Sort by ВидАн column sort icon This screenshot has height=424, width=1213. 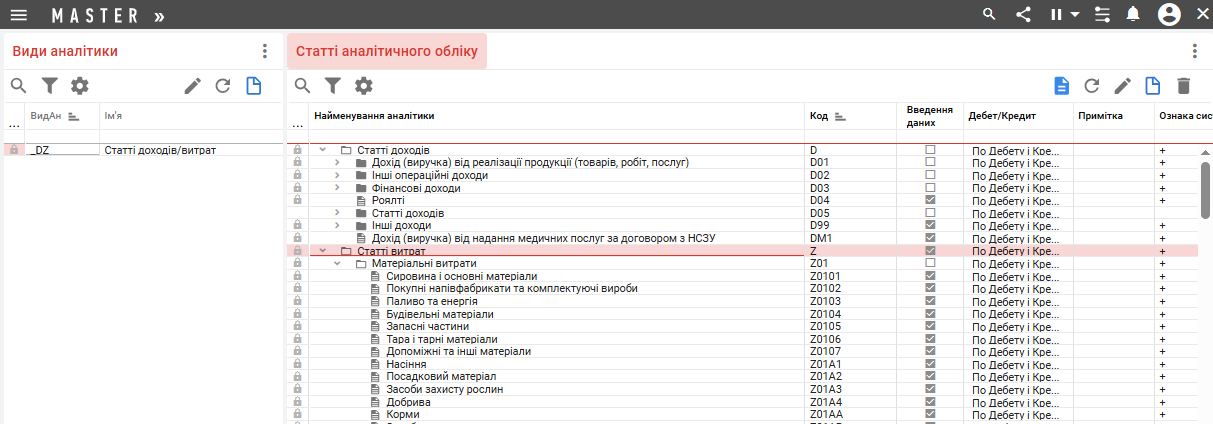point(74,116)
